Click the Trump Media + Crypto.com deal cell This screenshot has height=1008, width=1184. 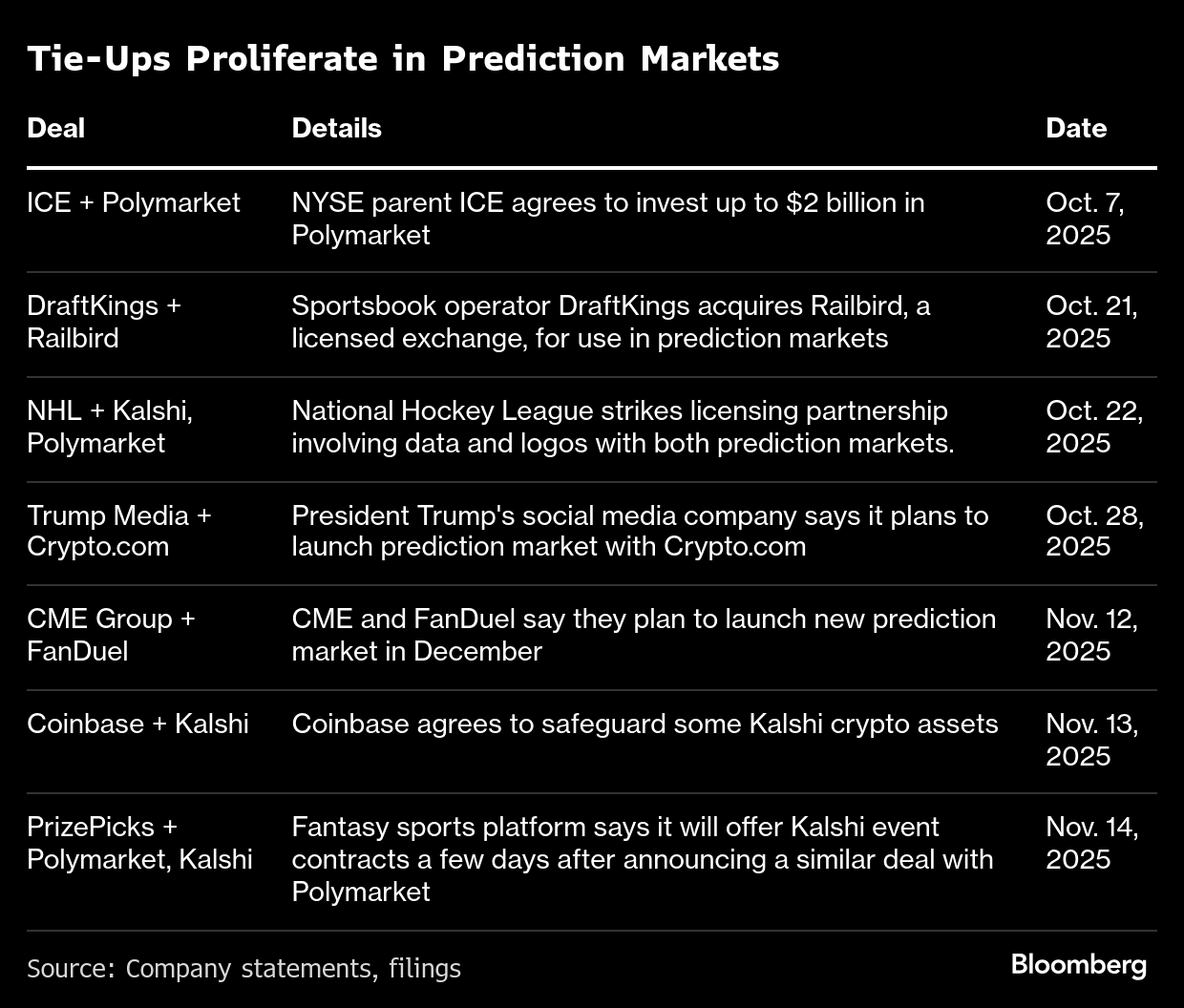click(118, 531)
